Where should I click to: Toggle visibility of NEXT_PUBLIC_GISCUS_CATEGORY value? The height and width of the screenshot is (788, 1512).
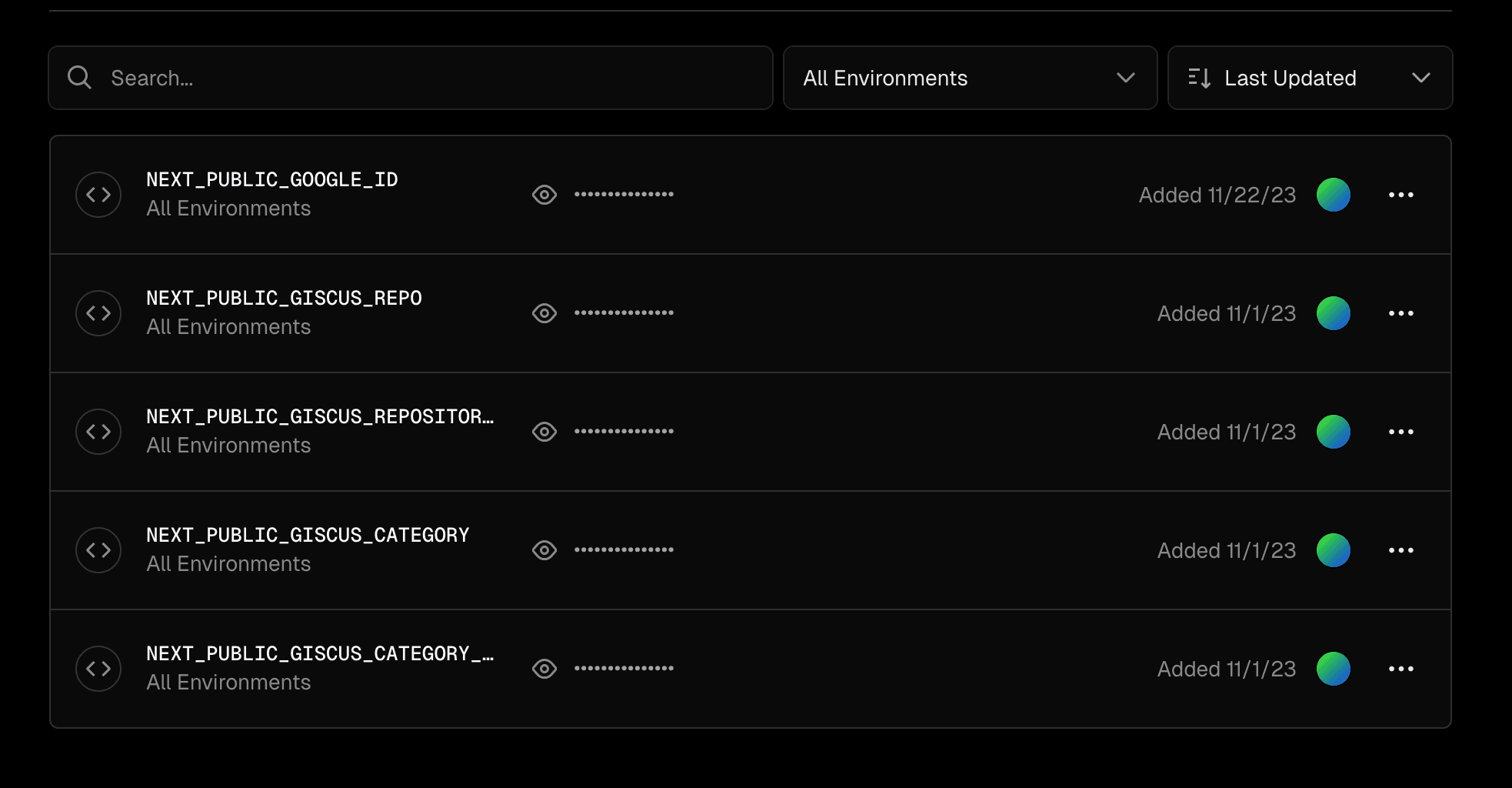(x=545, y=550)
